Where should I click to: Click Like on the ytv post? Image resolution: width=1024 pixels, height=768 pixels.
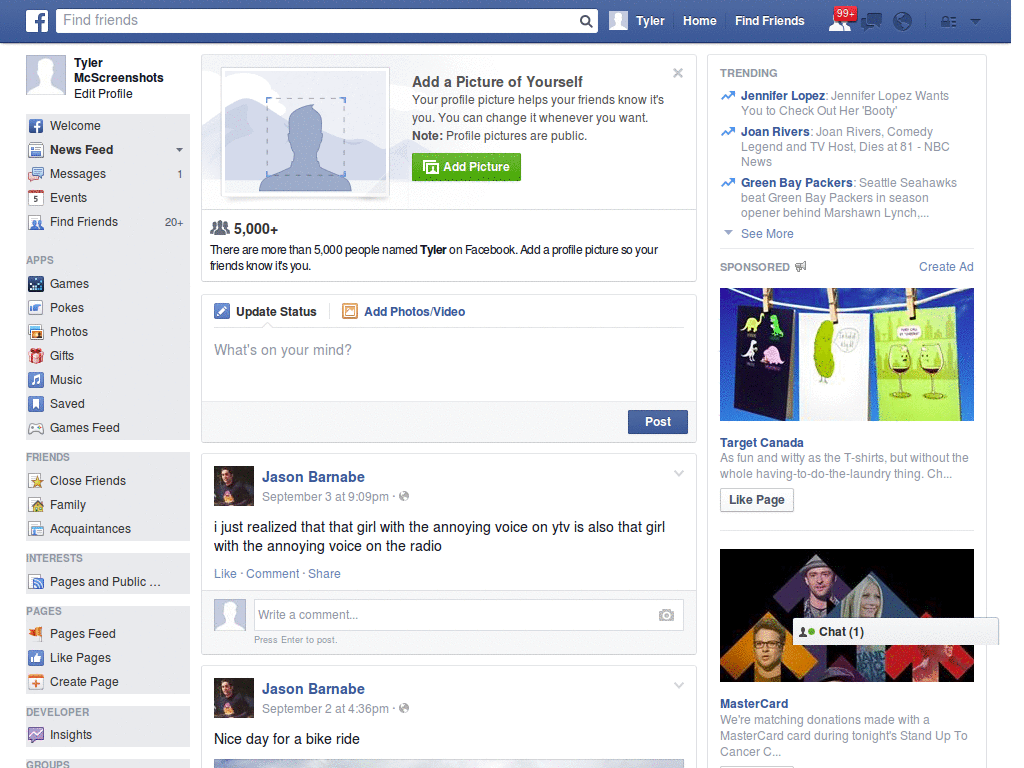[225, 573]
